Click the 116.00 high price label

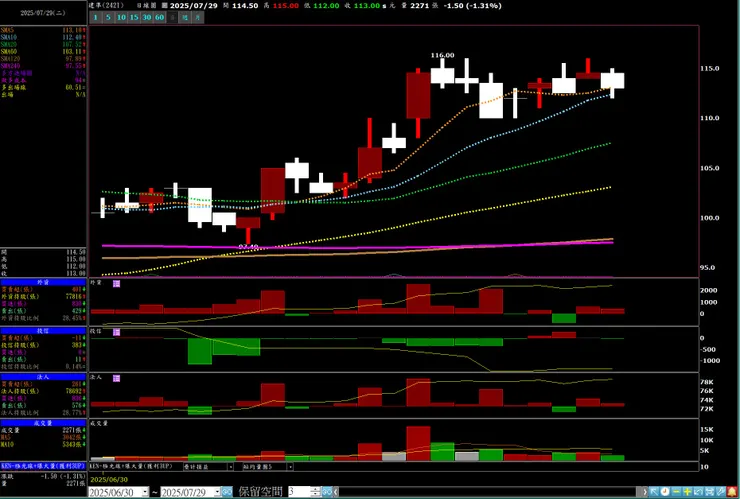click(442, 55)
